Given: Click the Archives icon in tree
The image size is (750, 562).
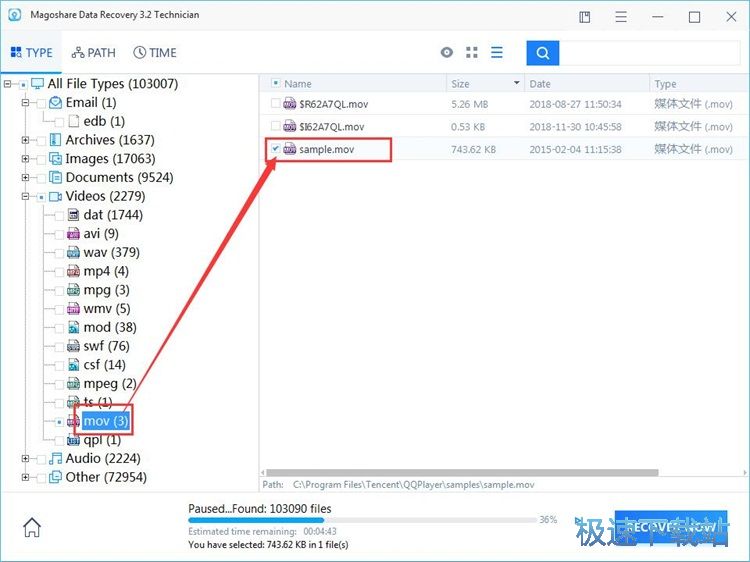Looking at the screenshot, I should point(55,140).
